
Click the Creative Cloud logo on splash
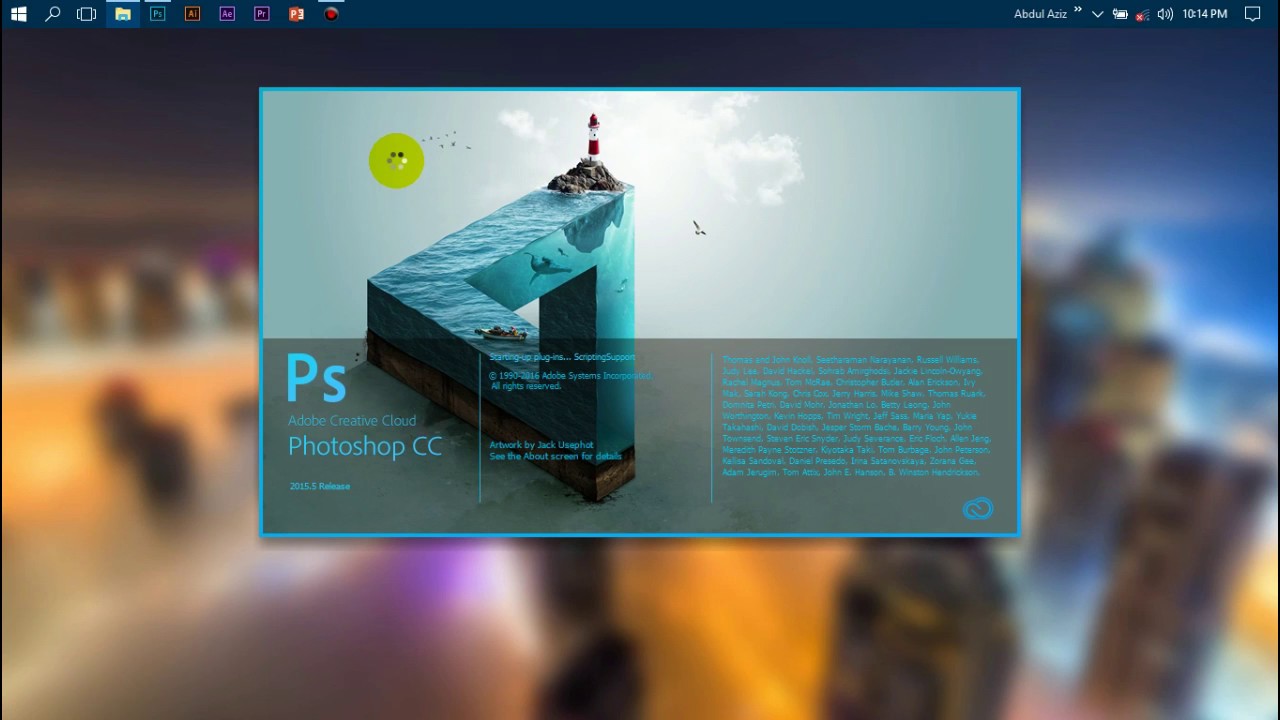[977, 509]
